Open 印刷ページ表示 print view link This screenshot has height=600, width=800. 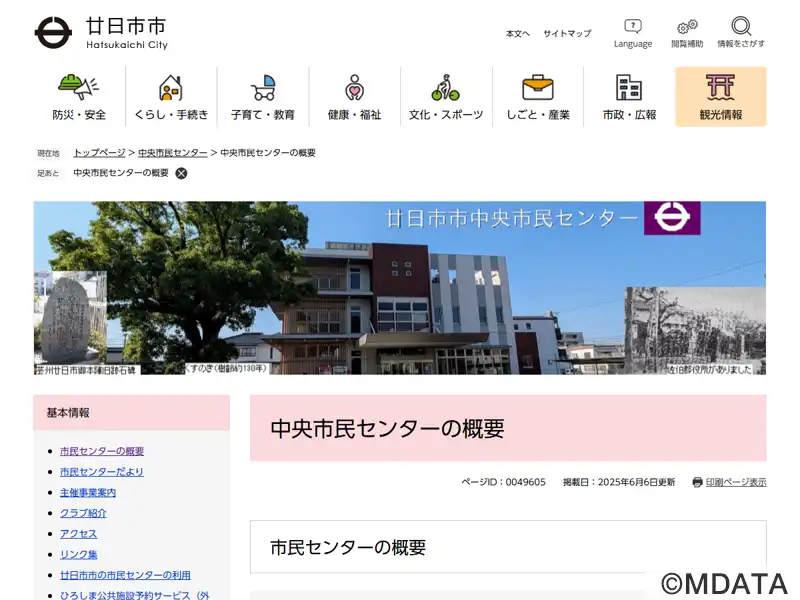click(736, 482)
